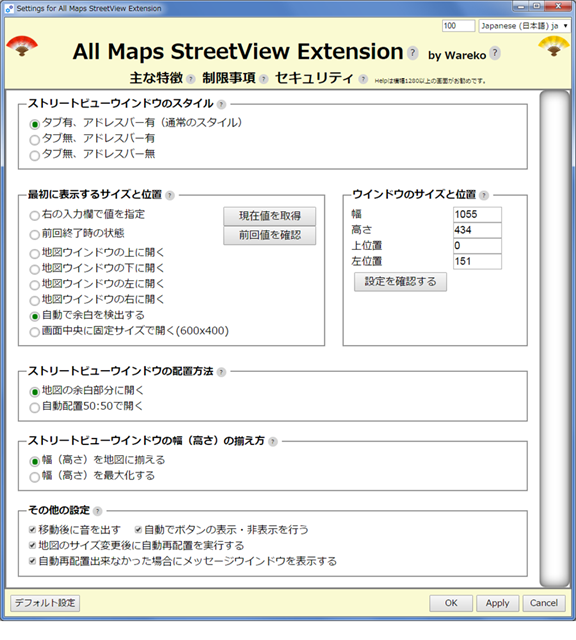Confirm settings with the OK button
Image resolution: width=576 pixels, height=640 pixels.
click(451, 603)
